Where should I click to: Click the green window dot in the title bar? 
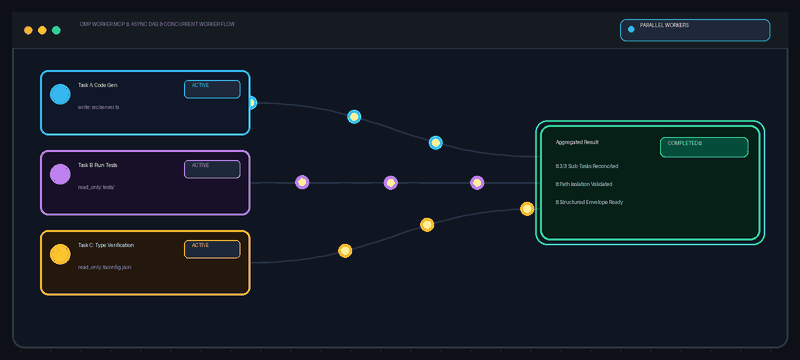click(x=56, y=30)
